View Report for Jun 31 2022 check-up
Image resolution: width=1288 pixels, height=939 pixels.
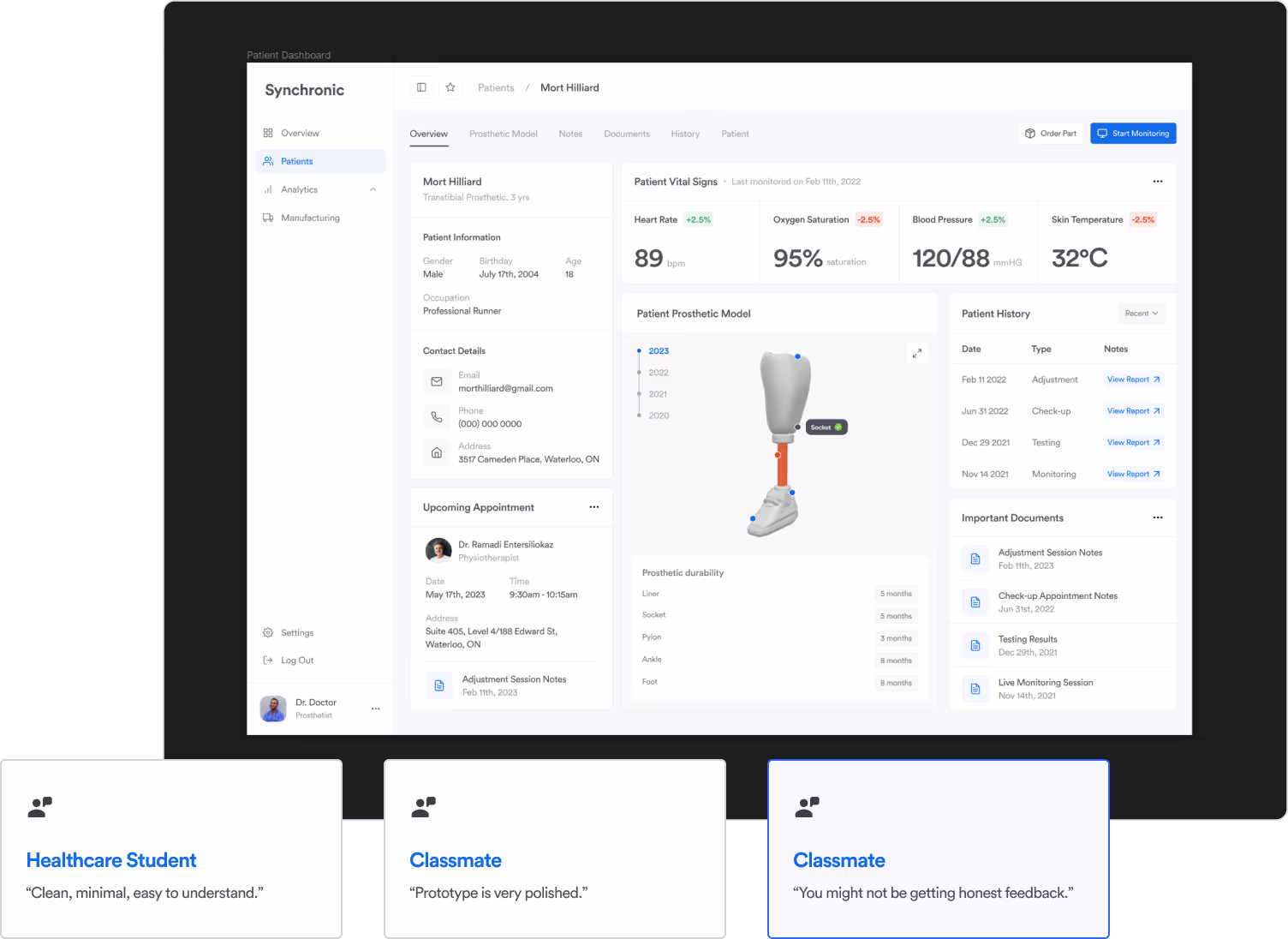pyautogui.click(x=1133, y=411)
